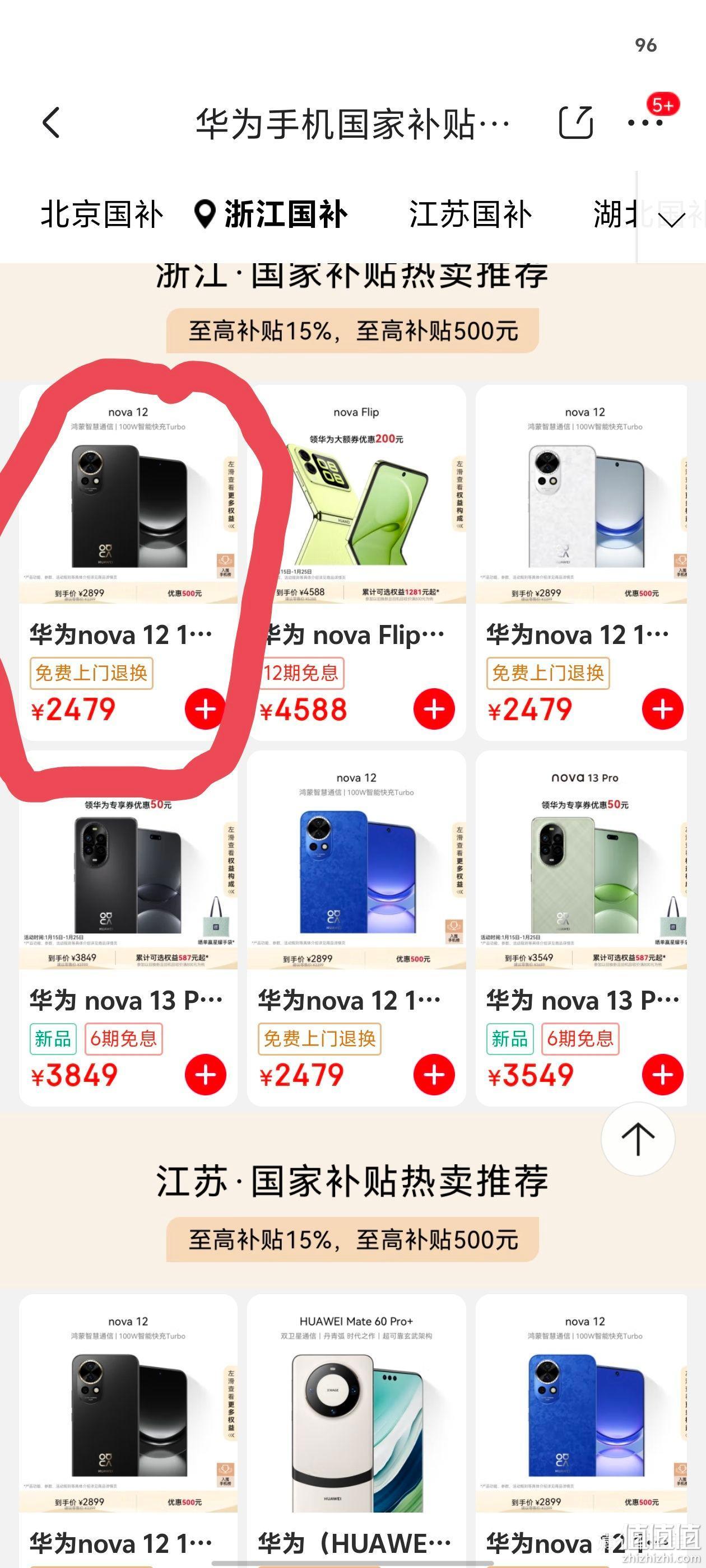Add ¥3549 nova 13 Pro to cart

click(662, 1074)
